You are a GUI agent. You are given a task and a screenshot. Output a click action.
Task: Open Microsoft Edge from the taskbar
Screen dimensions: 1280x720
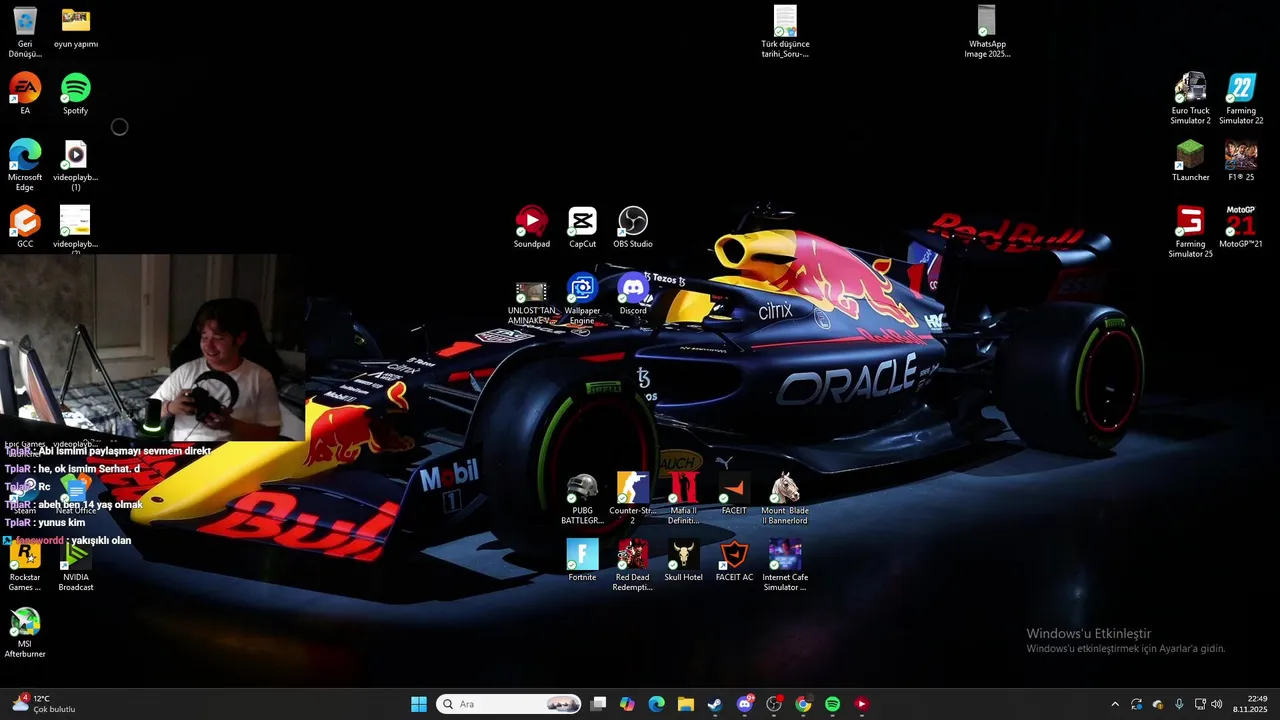click(656, 704)
